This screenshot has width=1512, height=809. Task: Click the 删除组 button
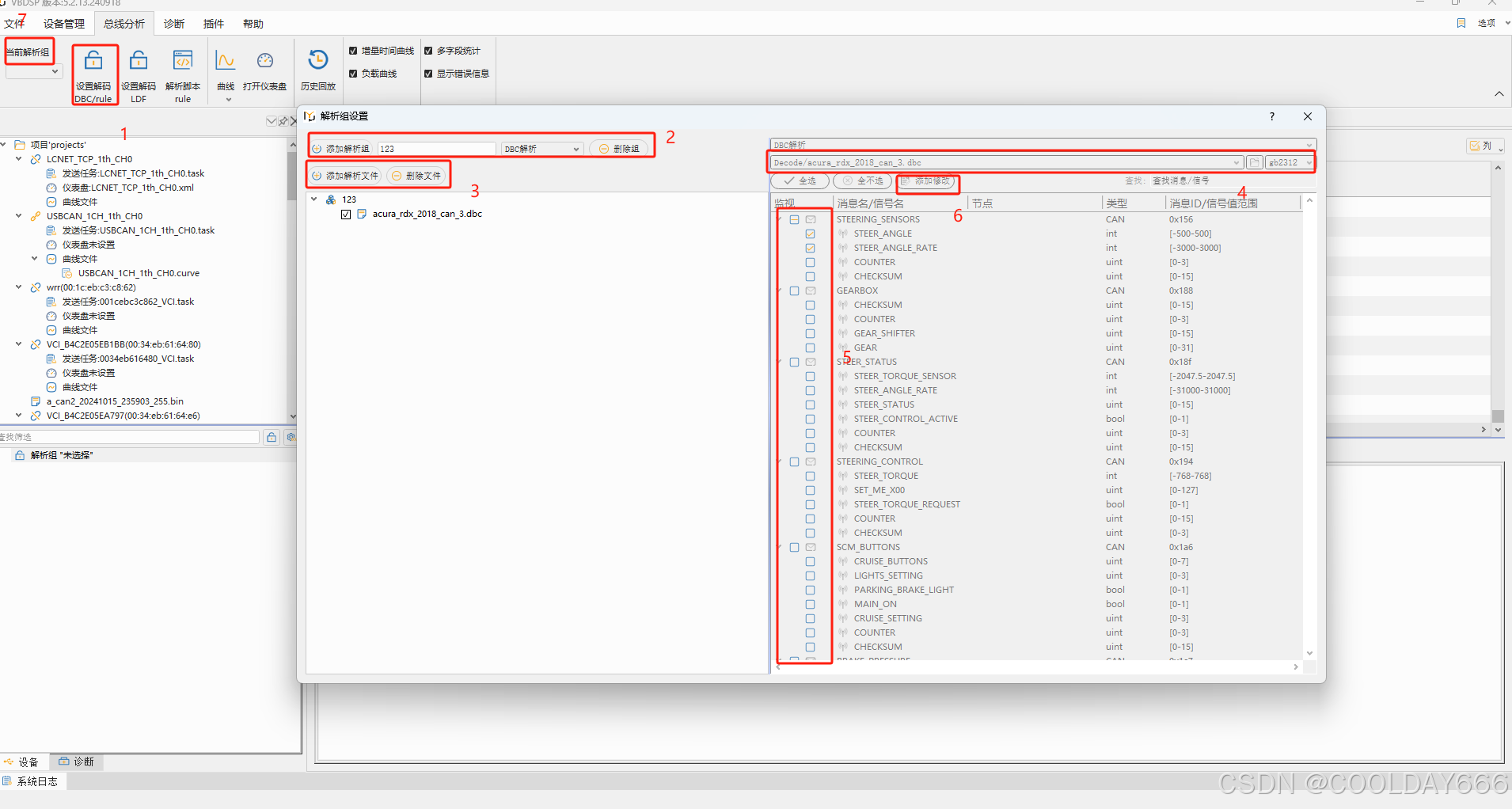[x=619, y=149]
